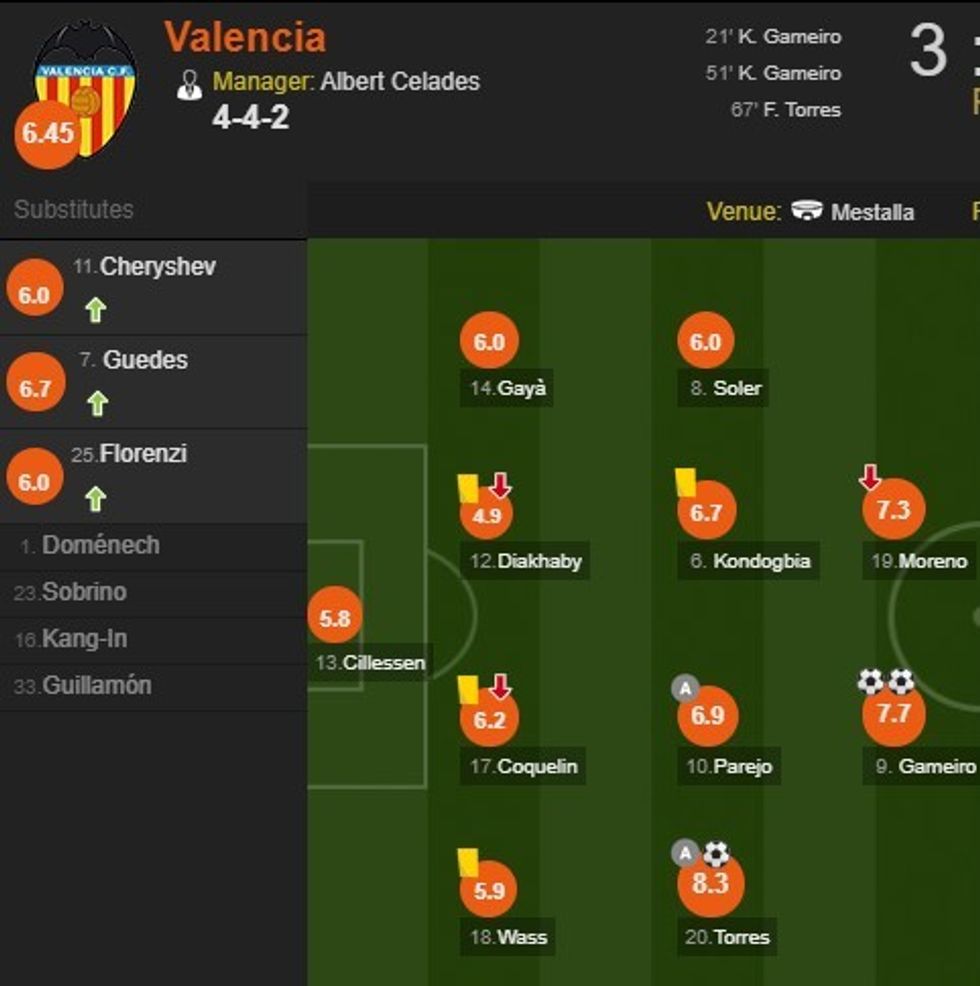
Task: Select Kang-In in the substitutes list
Action: pyautogui.click(x=84, y=639)
